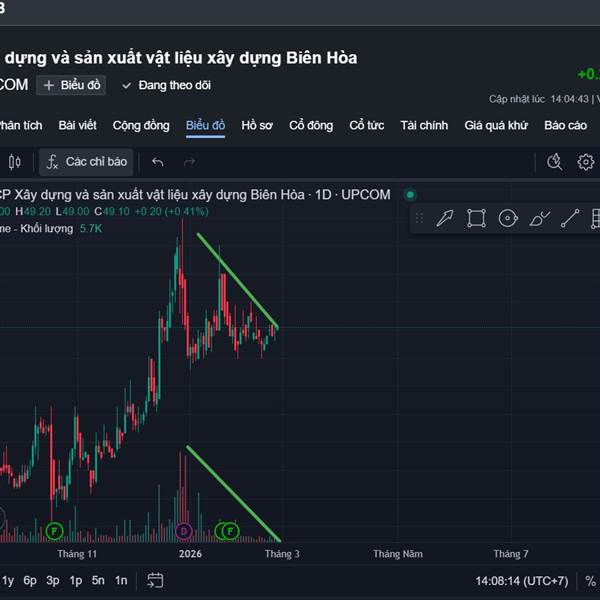Screen dimensions: 600x600
Task: Open the Phân tích tab
Action: click(x=21, y=126)
